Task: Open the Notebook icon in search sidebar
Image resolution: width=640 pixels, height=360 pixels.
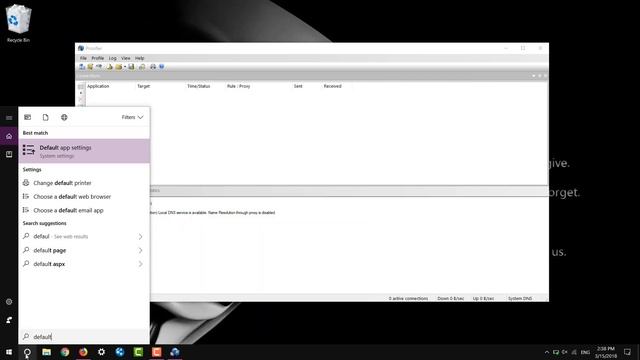Action: (x=9, y=154)
